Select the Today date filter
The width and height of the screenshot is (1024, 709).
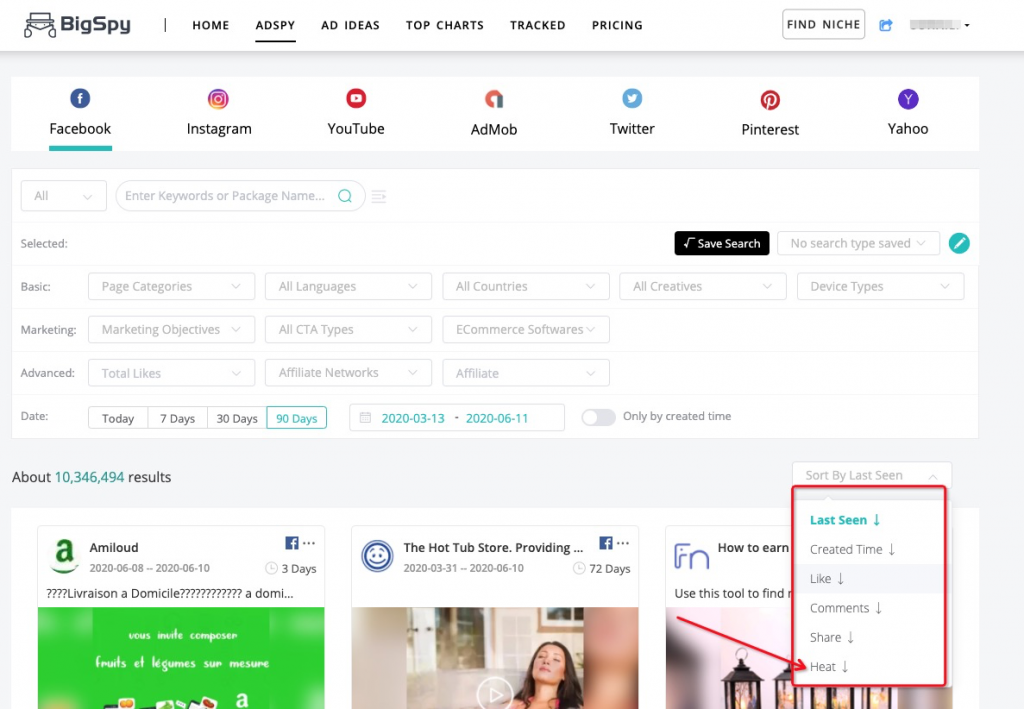(x=118, y=418)
